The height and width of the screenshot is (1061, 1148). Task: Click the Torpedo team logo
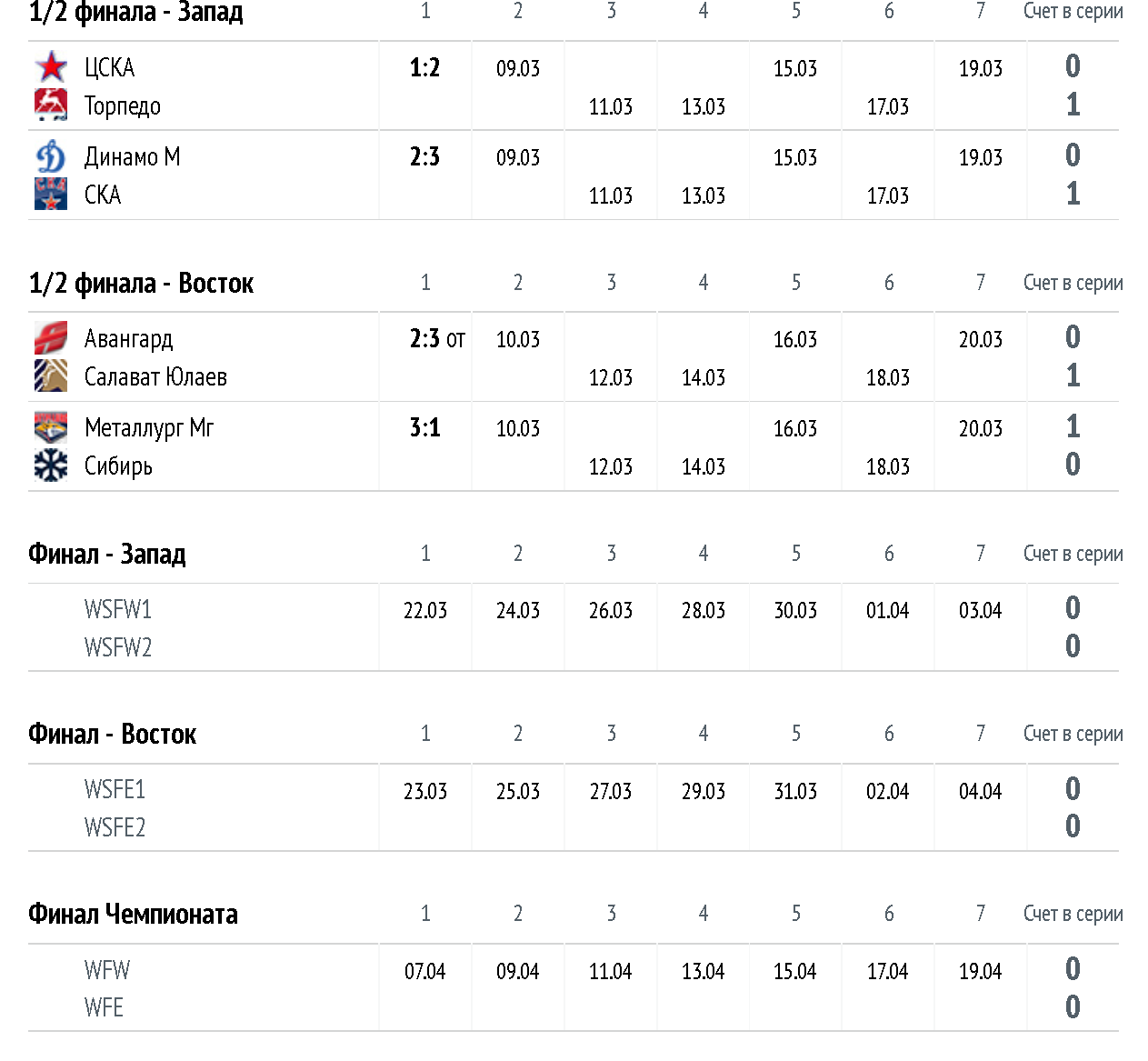51,105
